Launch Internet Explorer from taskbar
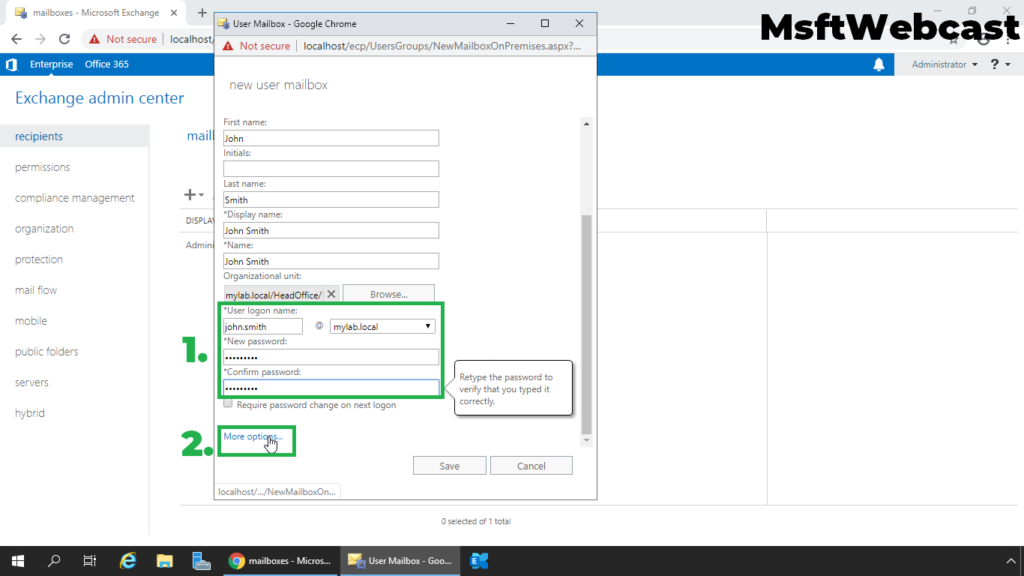Viewport: 1024px width, 576px height. point(128,560)
